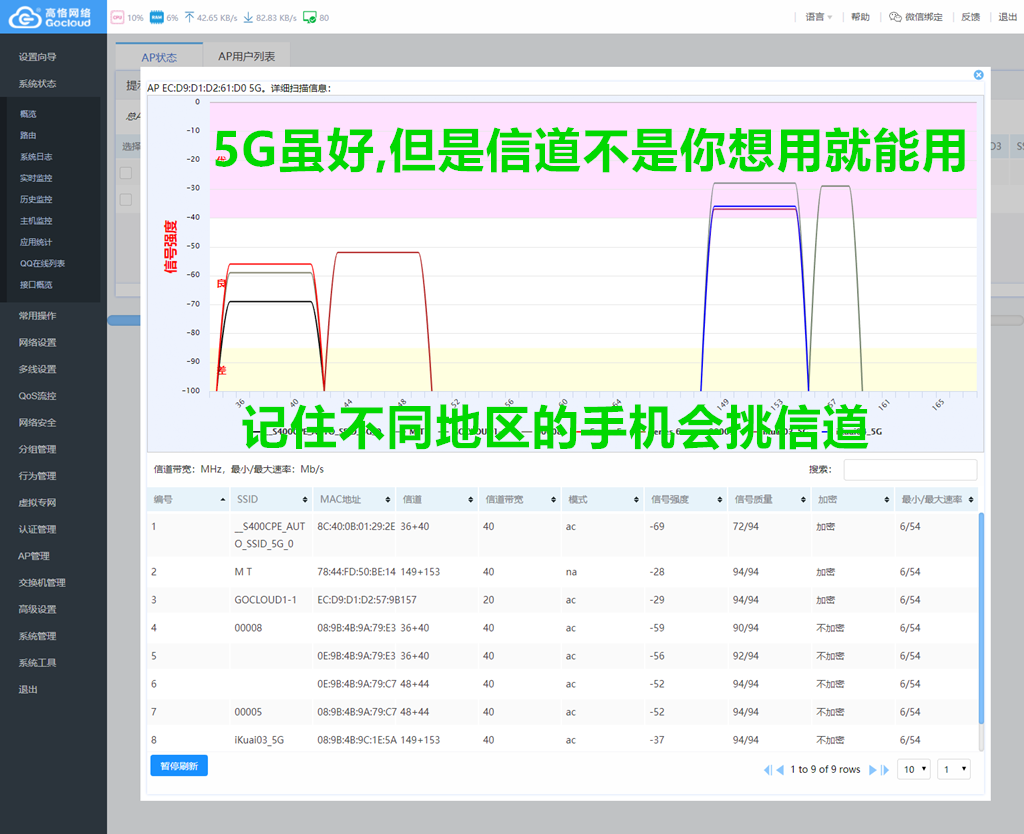This screenshot has width=1024, height=834.
Task: Click the RAM usage icon
Action: [x=156, y=17]
